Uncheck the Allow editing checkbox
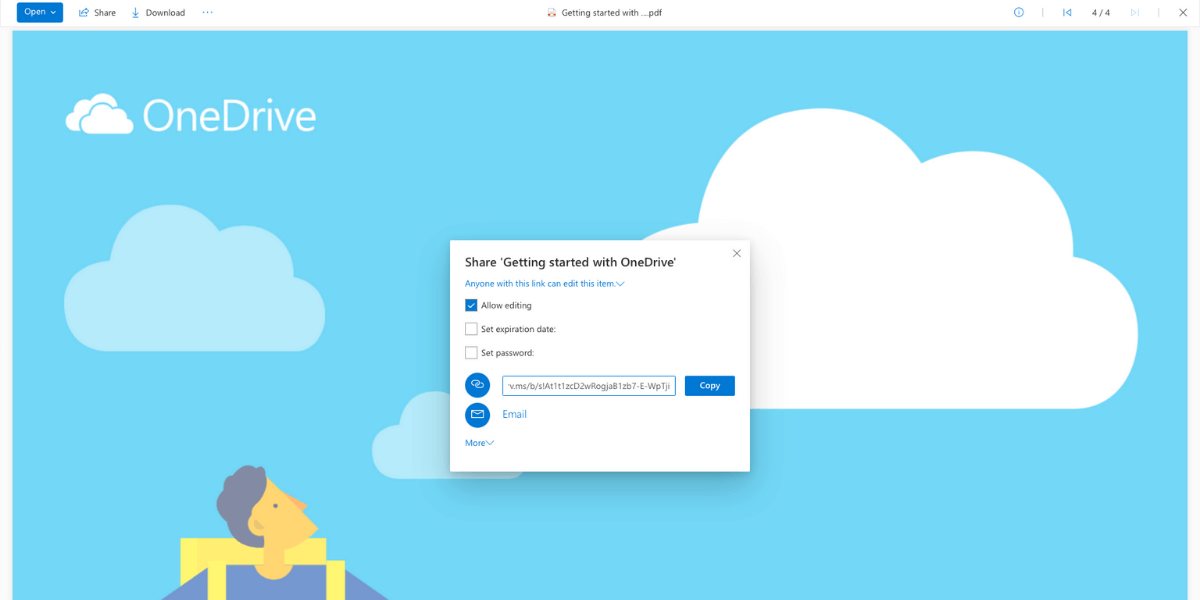This screenshot has height=600, width=1200. [471, 305]
